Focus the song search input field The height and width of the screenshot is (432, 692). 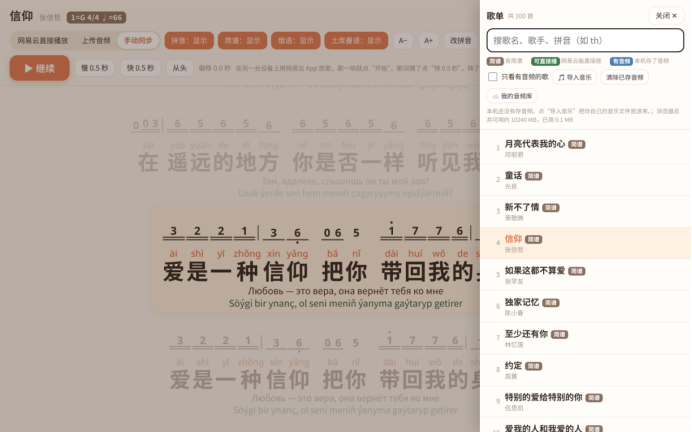(x=585, y=41)
